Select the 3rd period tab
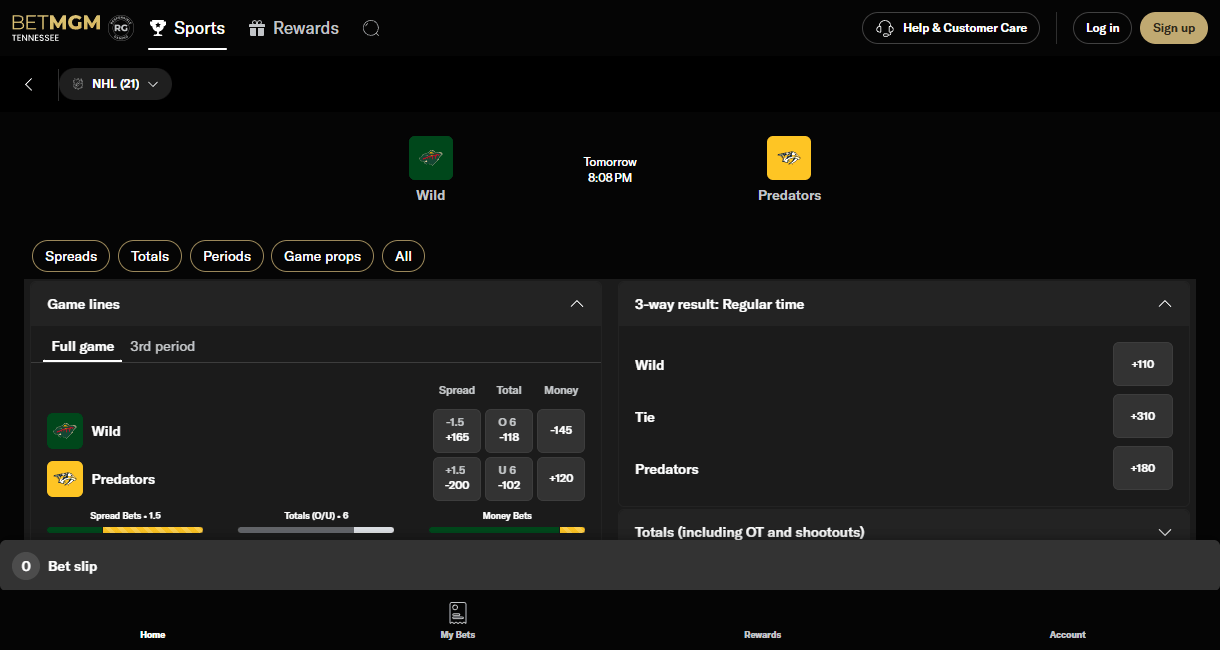 click(x=162, y=346)
